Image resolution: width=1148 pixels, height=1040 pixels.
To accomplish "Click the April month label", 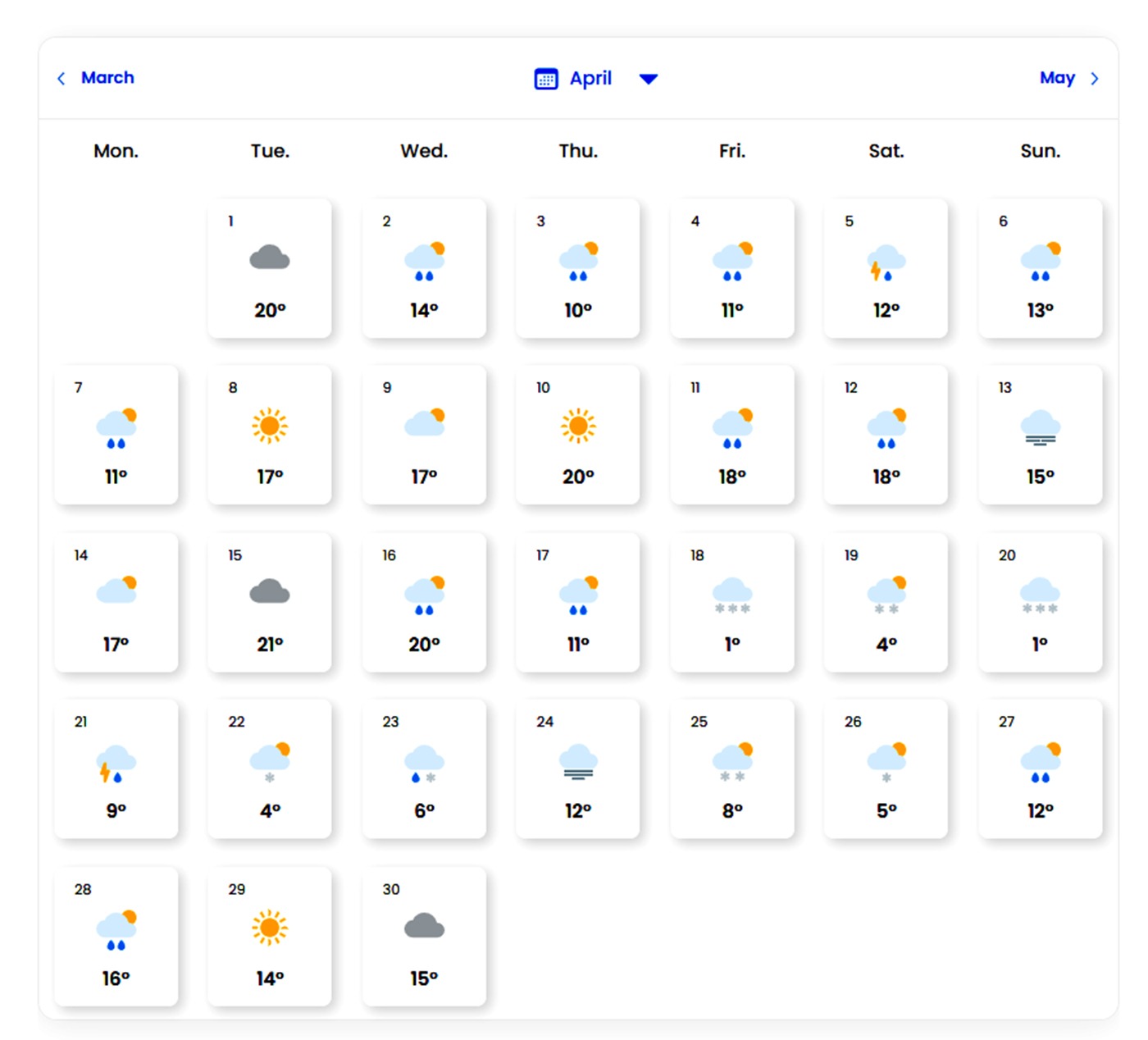I will tap(590, 79).
